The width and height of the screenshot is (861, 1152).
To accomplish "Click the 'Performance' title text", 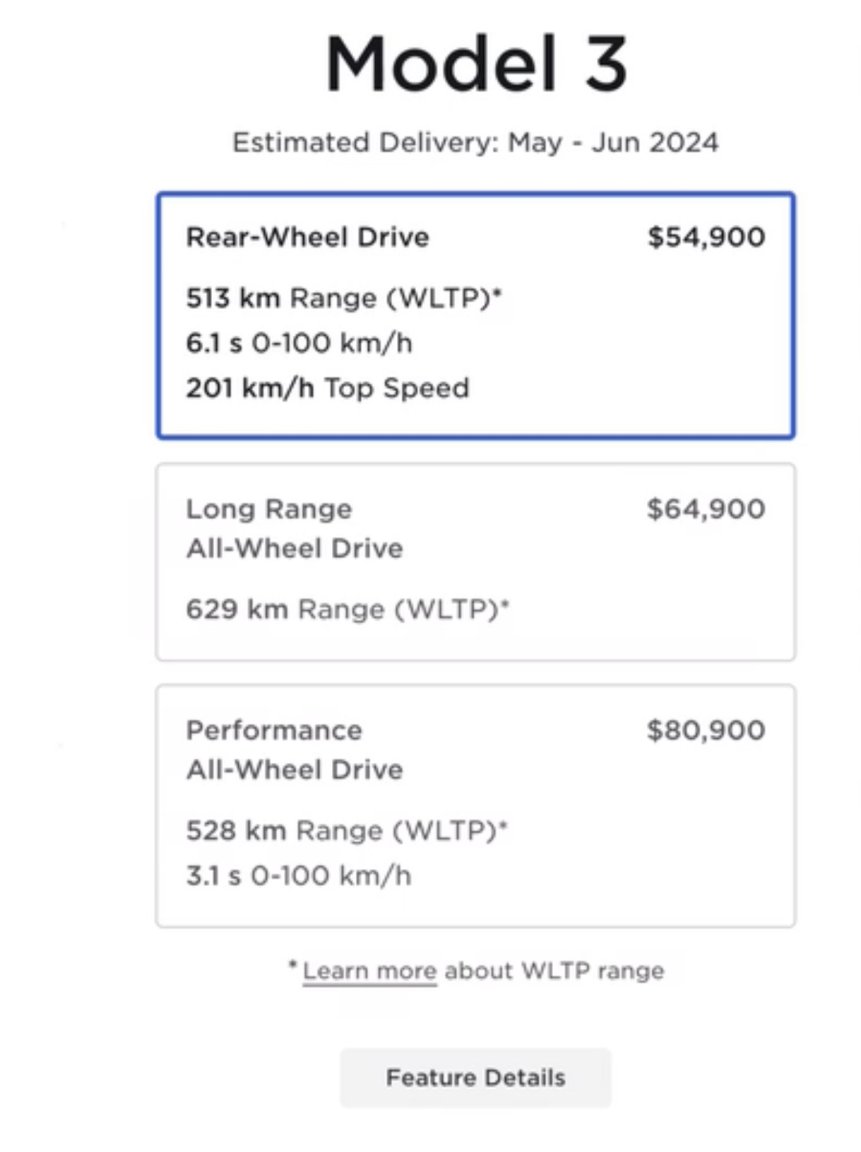I will click(274, 730).
